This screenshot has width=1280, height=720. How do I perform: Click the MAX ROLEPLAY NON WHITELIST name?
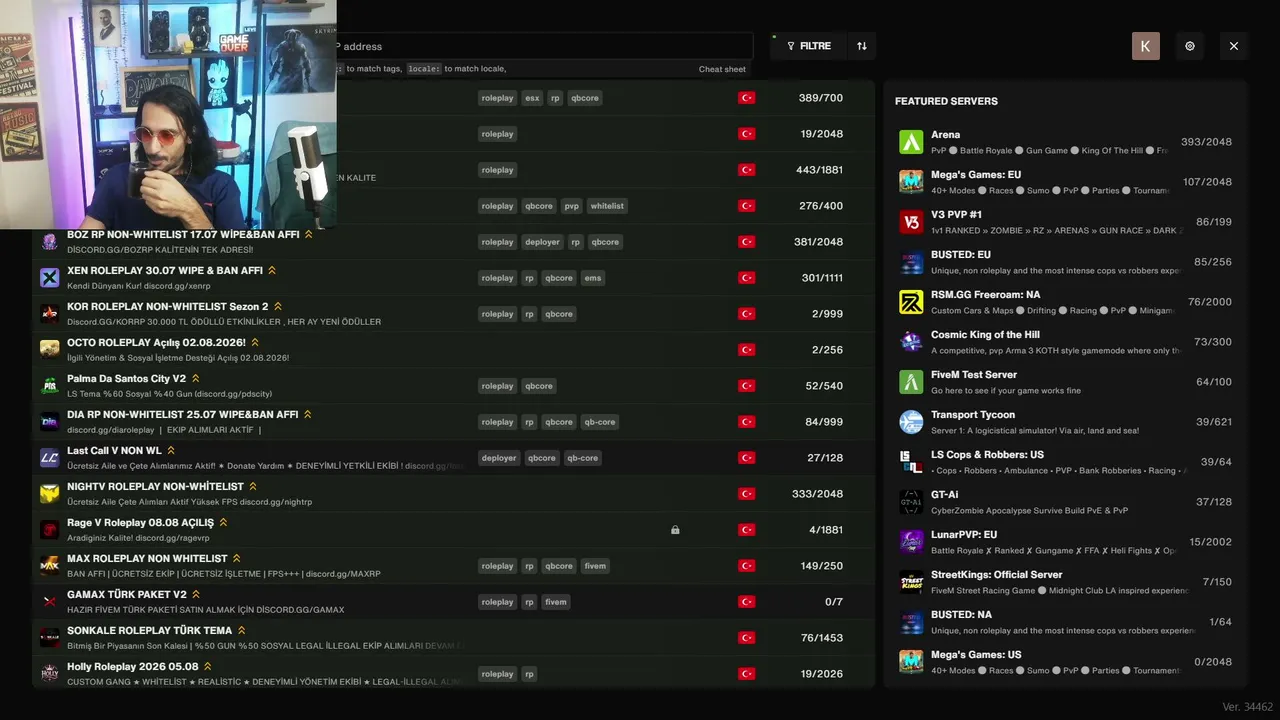click(x=147, y=559)
